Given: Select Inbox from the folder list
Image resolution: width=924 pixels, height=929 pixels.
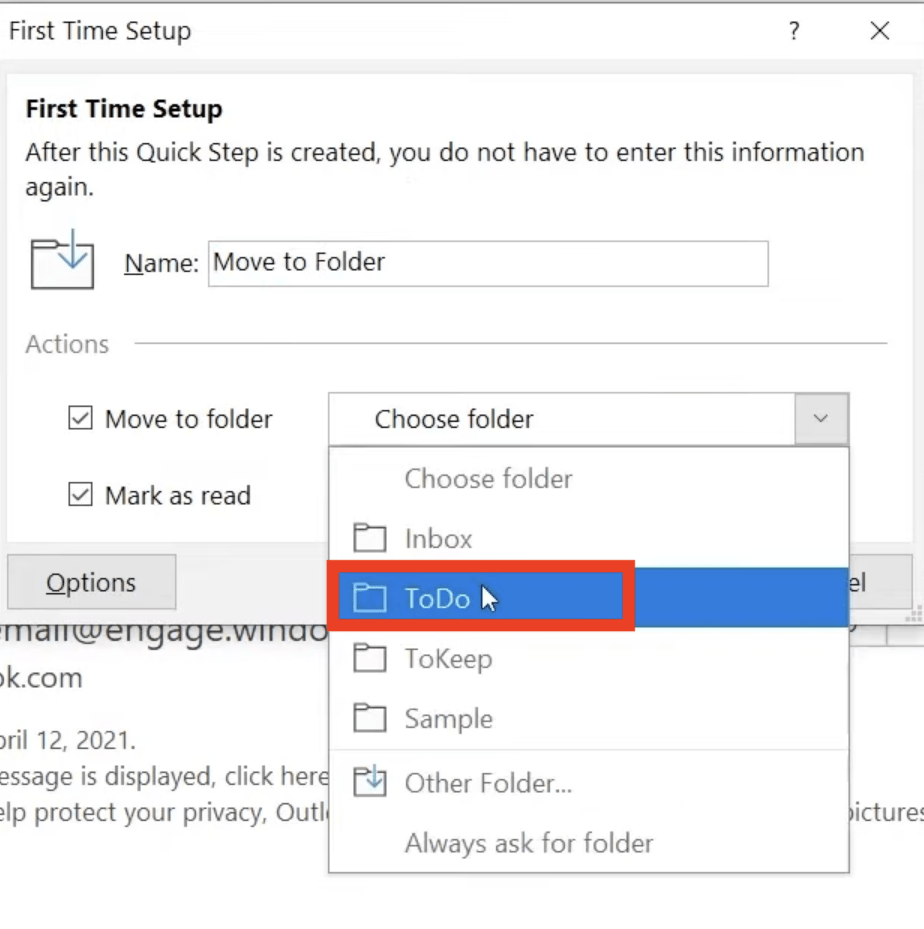Looking at the screenshot, I should point(589,538).
